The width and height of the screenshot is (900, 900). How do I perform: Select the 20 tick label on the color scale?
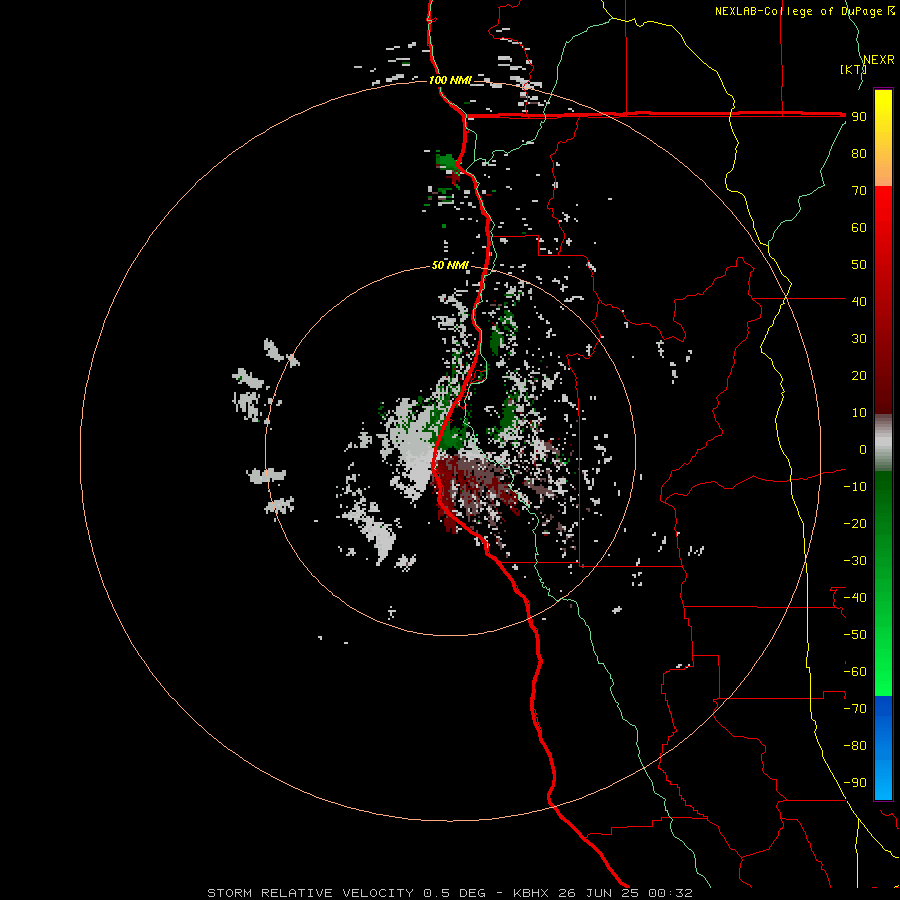[859, 376]
